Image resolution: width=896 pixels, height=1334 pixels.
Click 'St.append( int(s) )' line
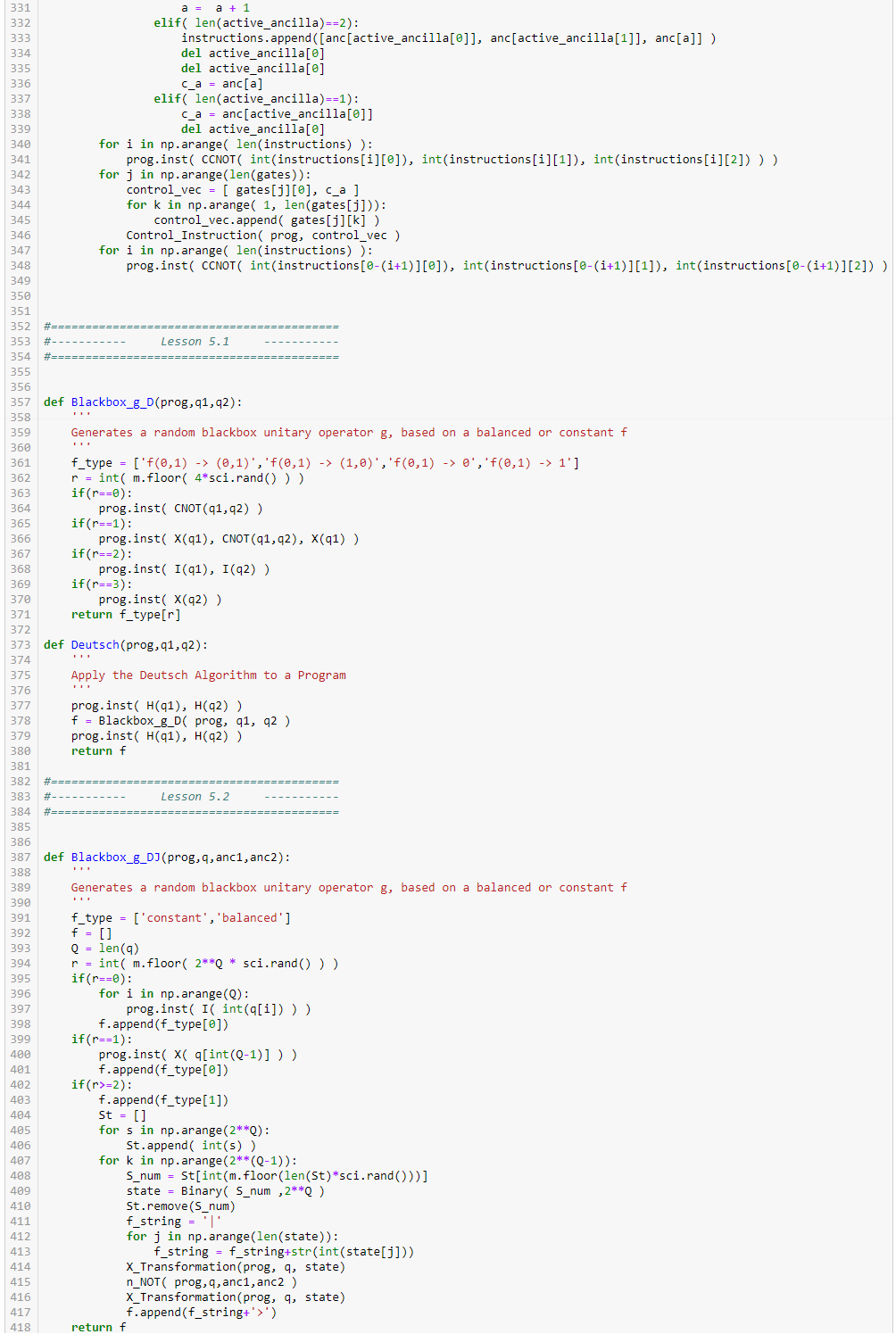pos(191,1146)
